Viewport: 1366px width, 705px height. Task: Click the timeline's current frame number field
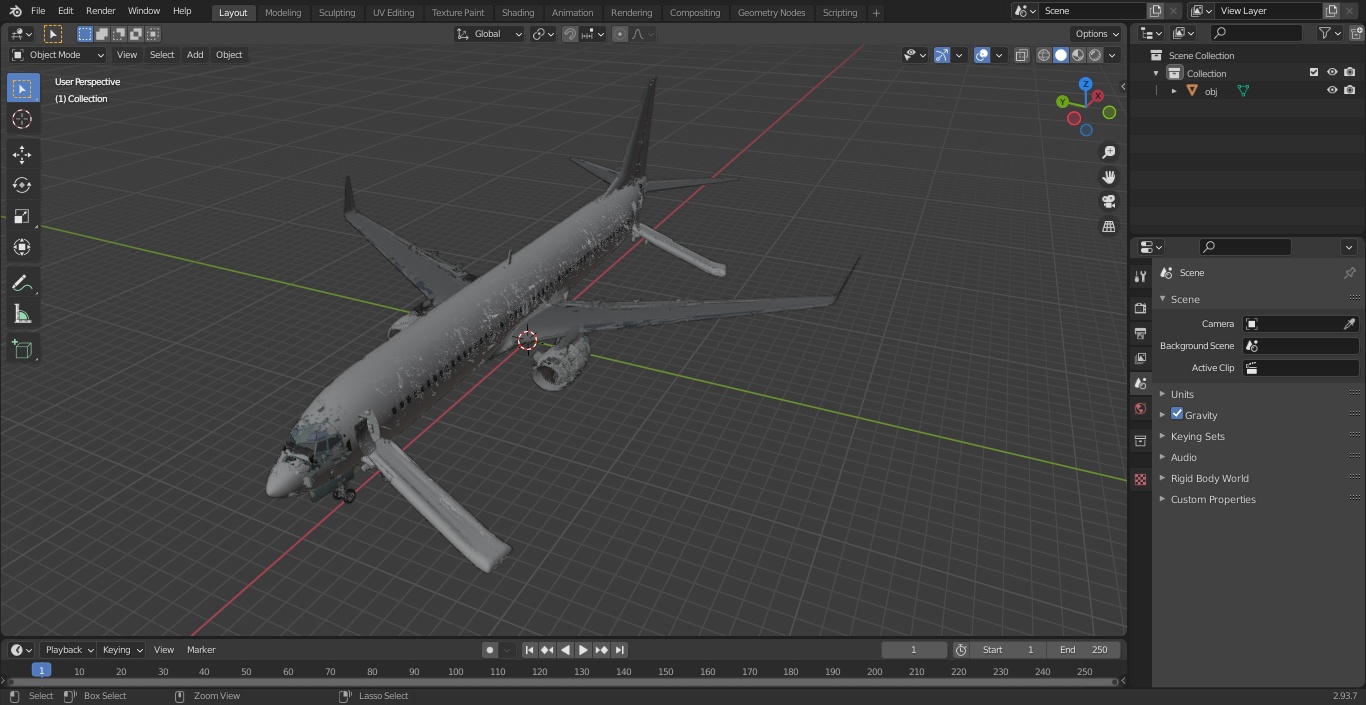click(x=914, y=650)
